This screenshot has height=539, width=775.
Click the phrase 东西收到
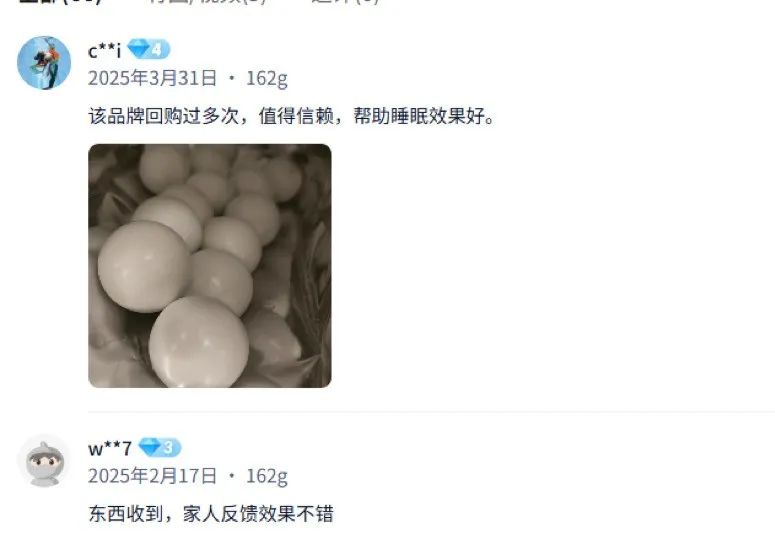click(126, 514)
